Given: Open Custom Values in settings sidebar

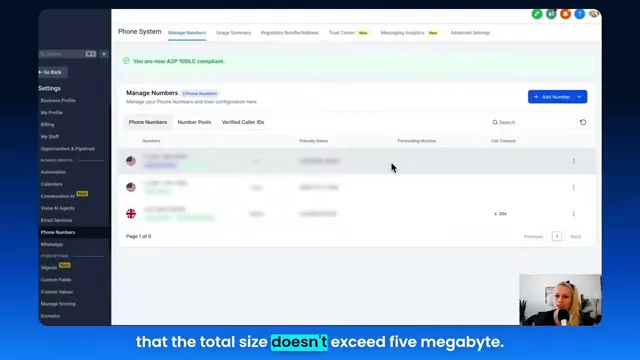Looking at the screenshot, I should click(57, 292).
